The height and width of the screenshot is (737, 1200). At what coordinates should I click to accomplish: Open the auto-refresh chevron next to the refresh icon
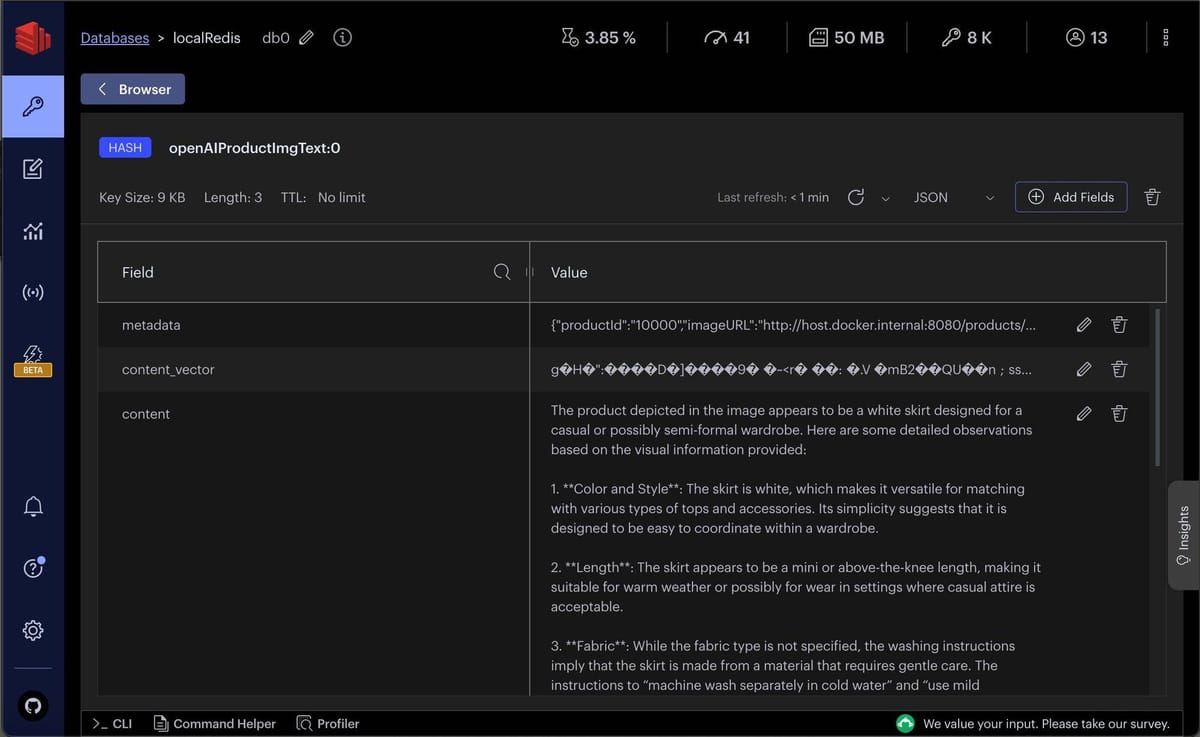click(x=883, y=197)
